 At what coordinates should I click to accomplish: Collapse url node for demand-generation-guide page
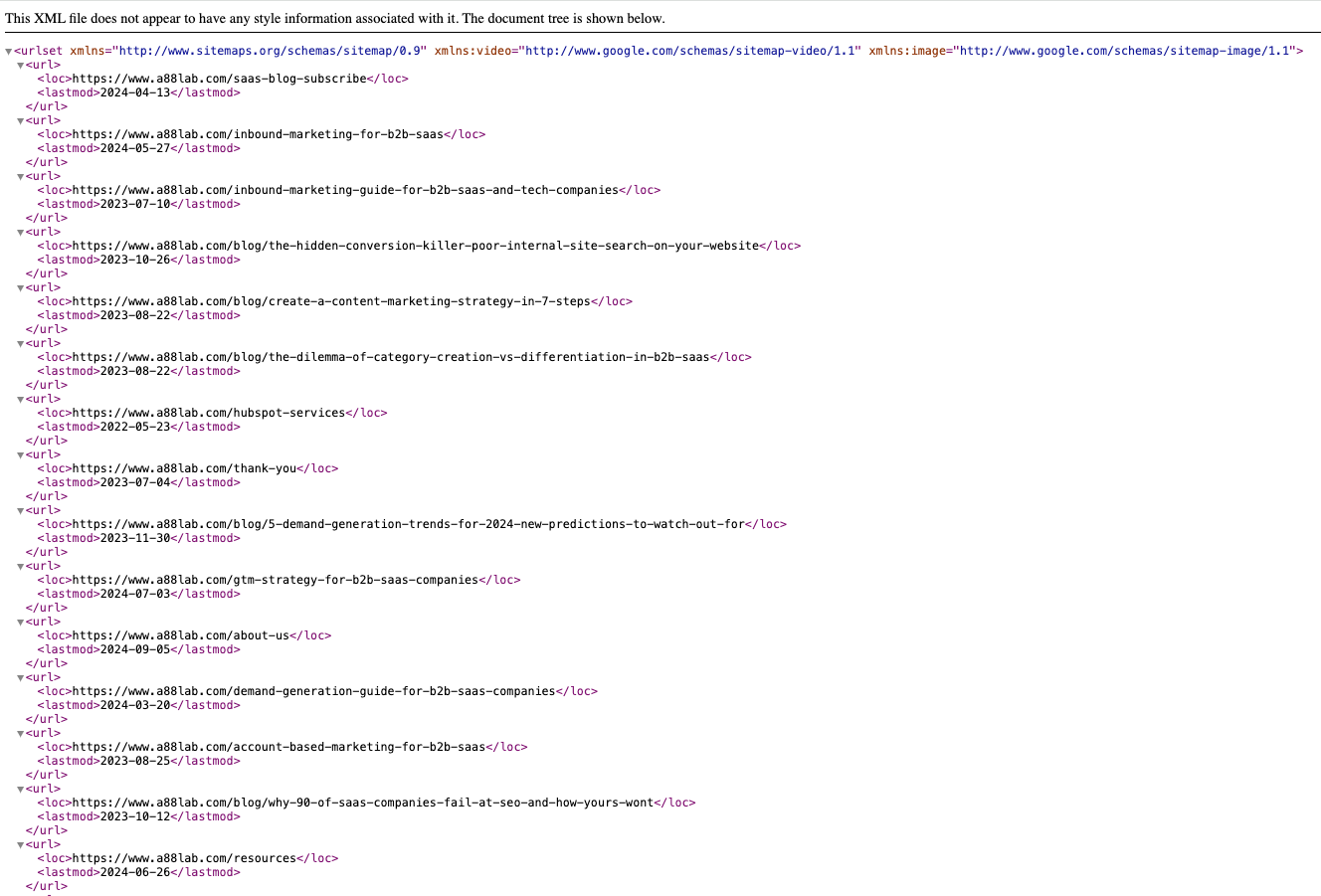click(x=21, y=678)
